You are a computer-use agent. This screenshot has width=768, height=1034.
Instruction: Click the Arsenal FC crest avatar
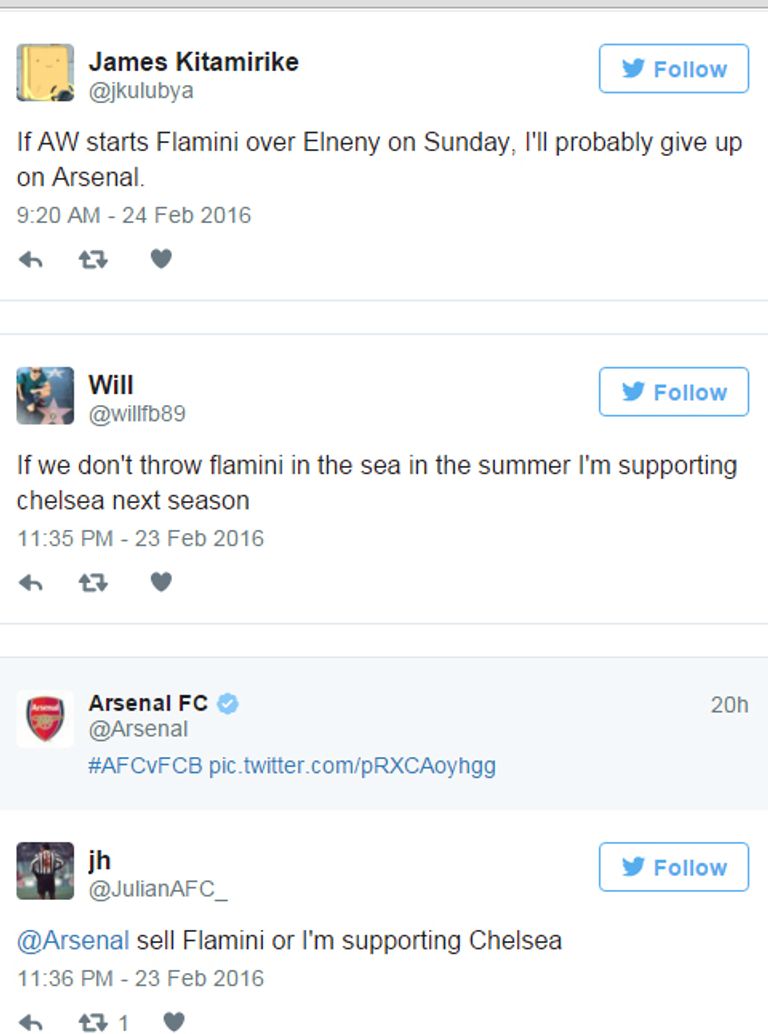pyautogui.click(x=45, y=718)
